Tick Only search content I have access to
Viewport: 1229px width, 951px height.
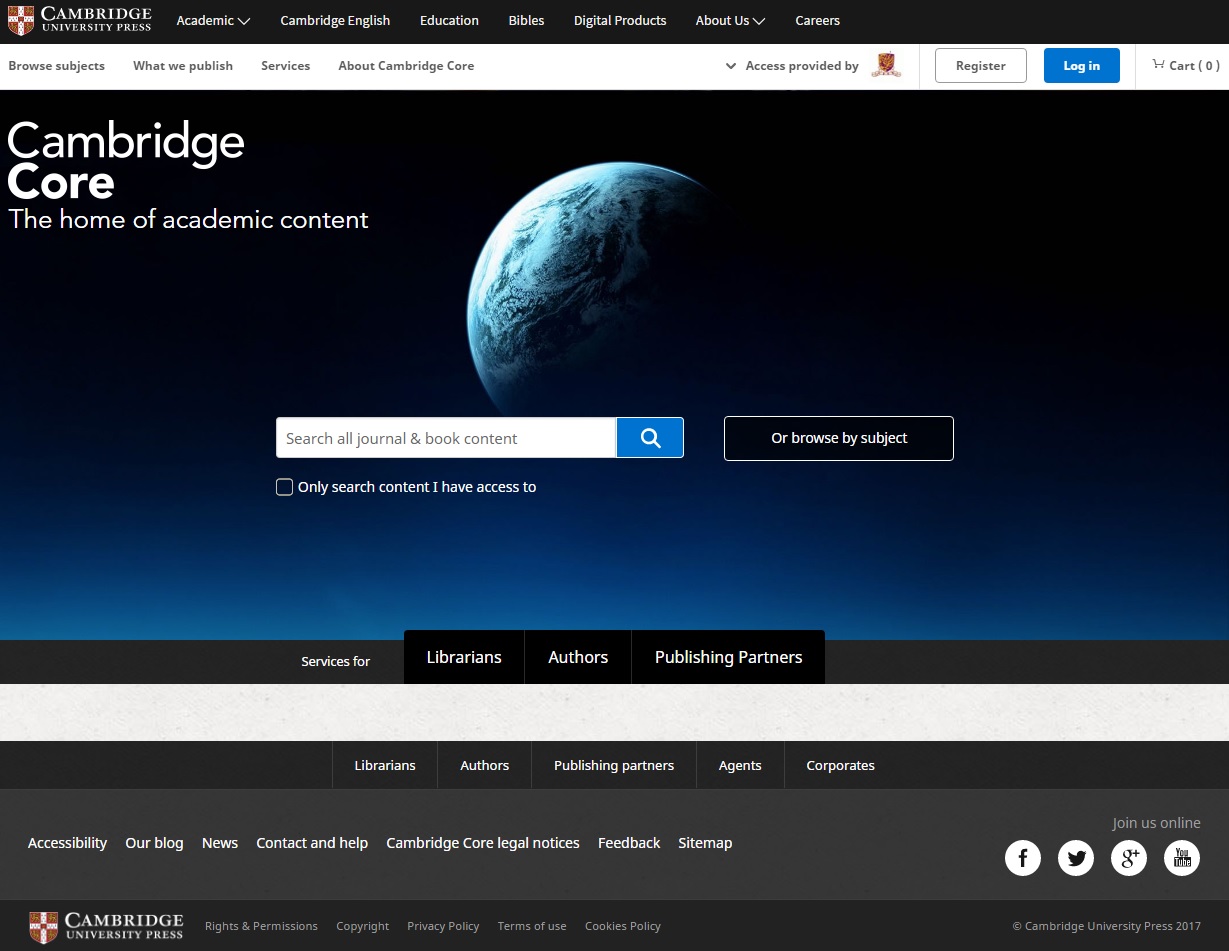(285, 487)
